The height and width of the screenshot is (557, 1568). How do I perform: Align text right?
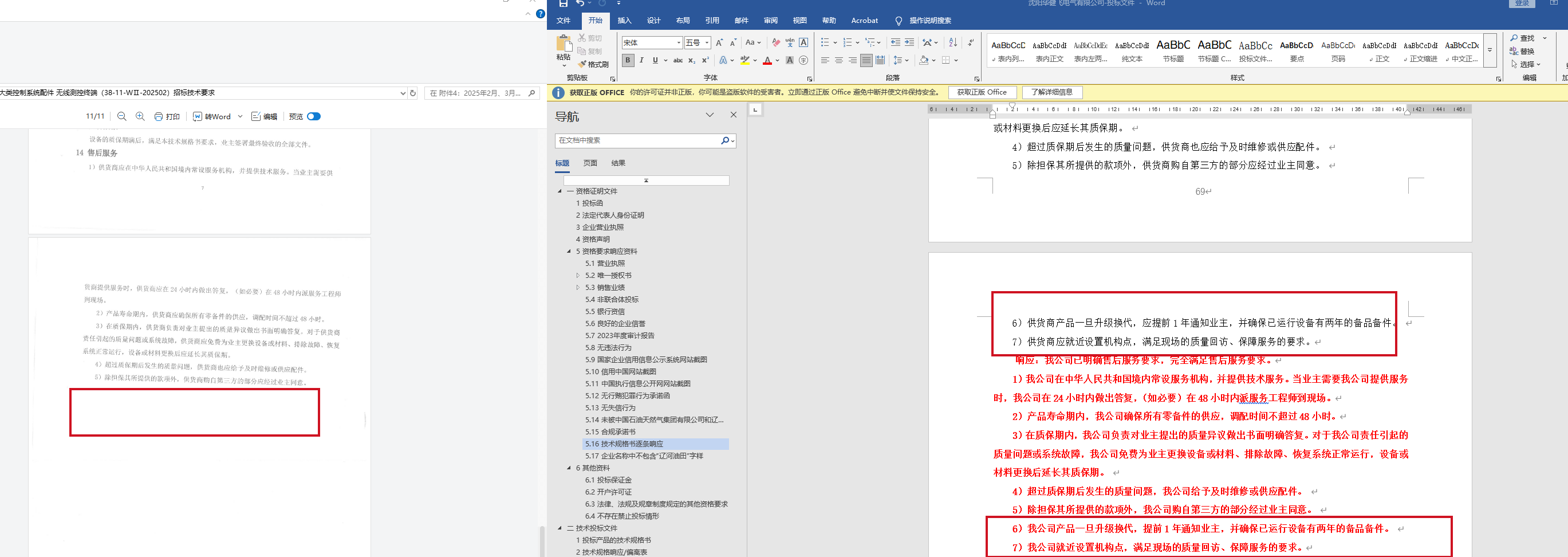(x=852, y=60)
